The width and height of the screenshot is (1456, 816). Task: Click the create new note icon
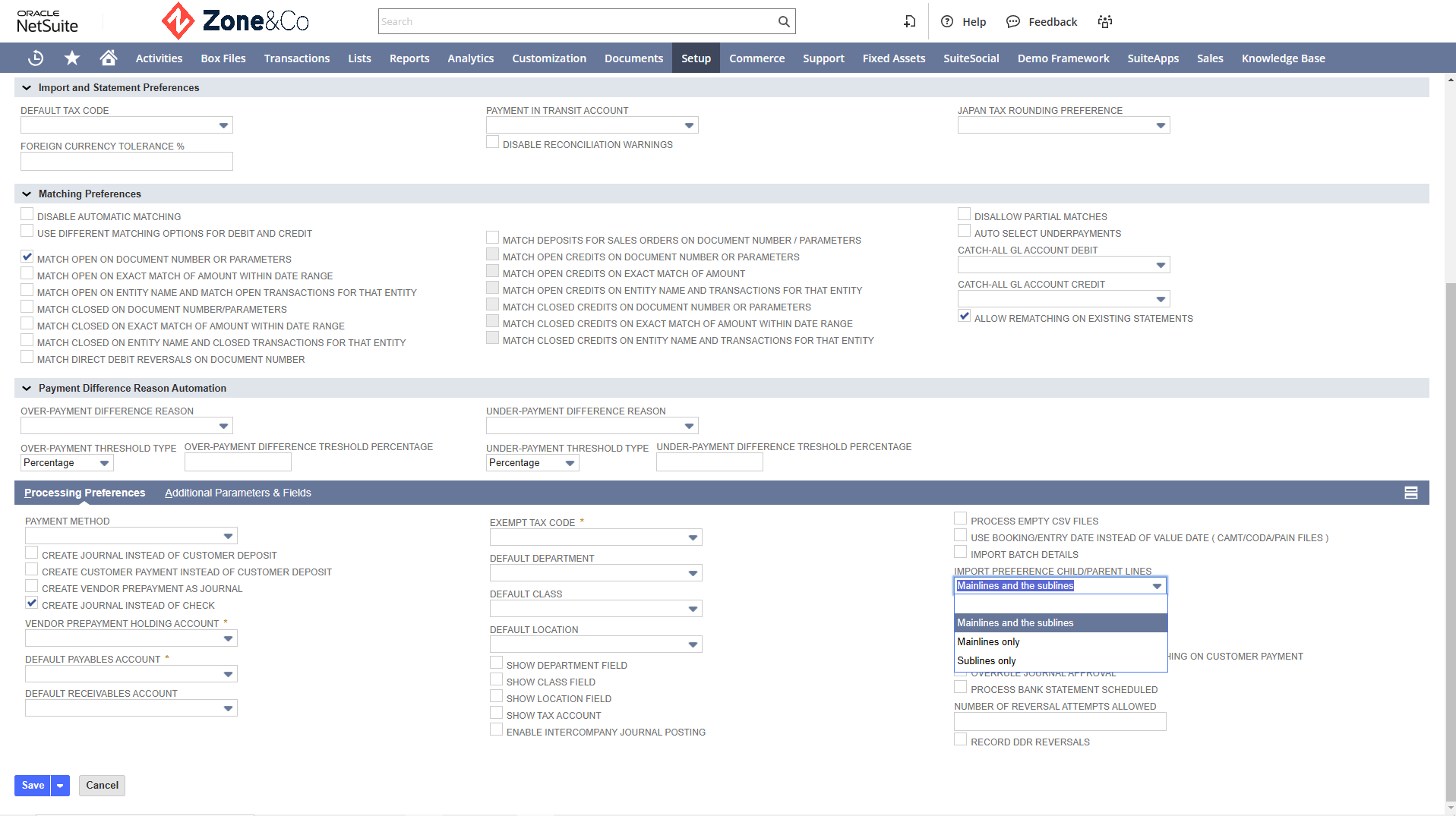909,21
